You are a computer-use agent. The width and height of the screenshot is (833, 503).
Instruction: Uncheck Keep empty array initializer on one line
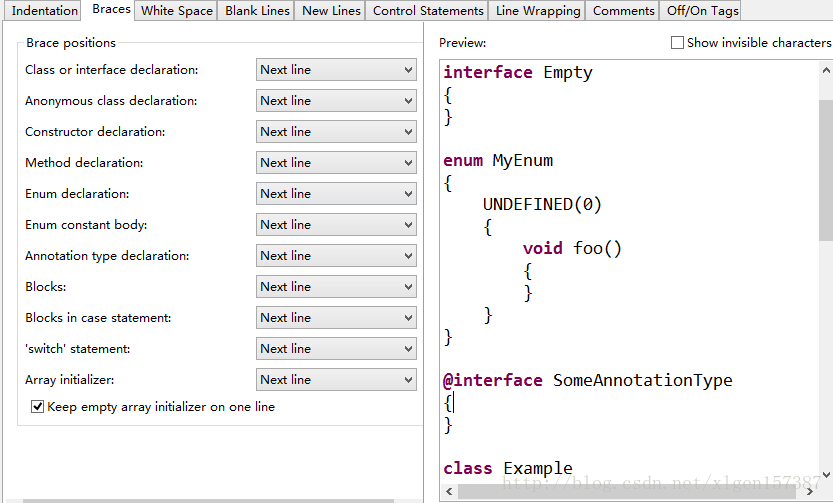(x=38, y=407)
